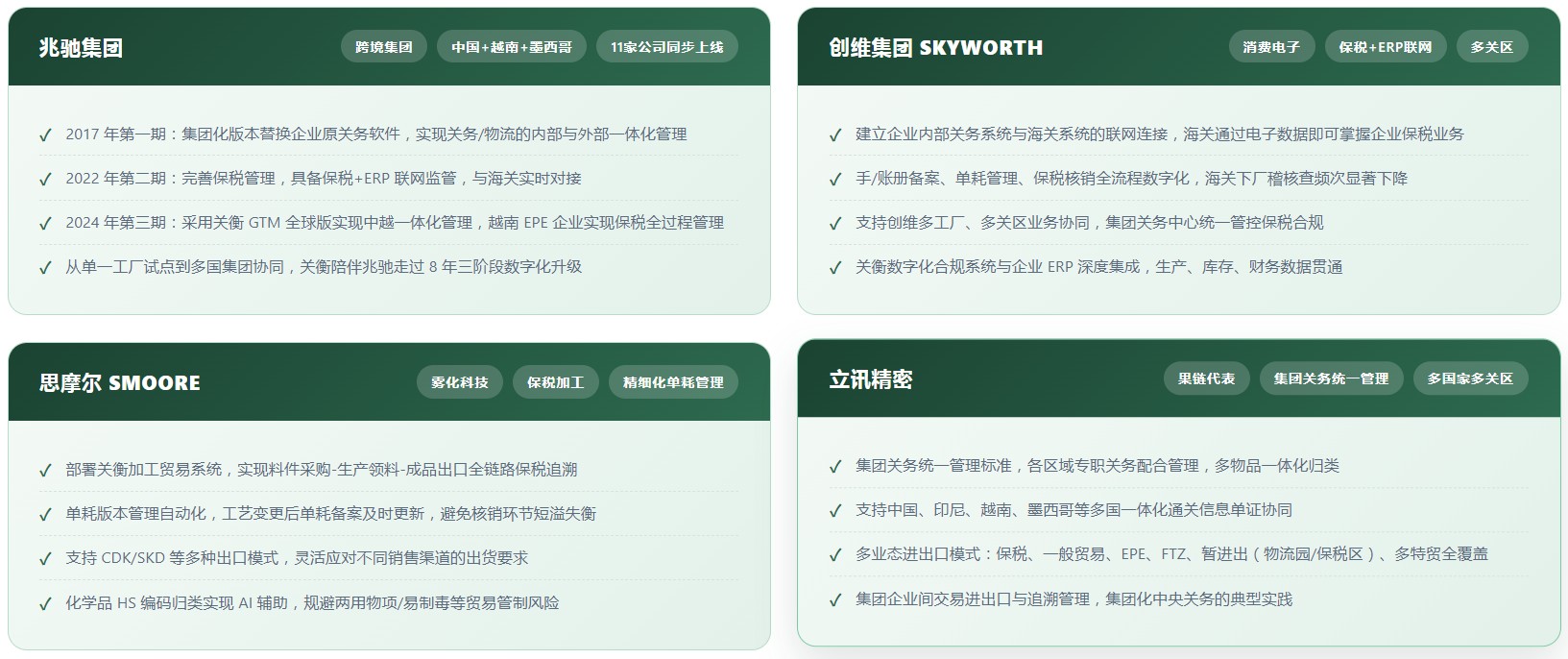Click the checkmark beside 支持 CDK/SKD

pos(45,559)
